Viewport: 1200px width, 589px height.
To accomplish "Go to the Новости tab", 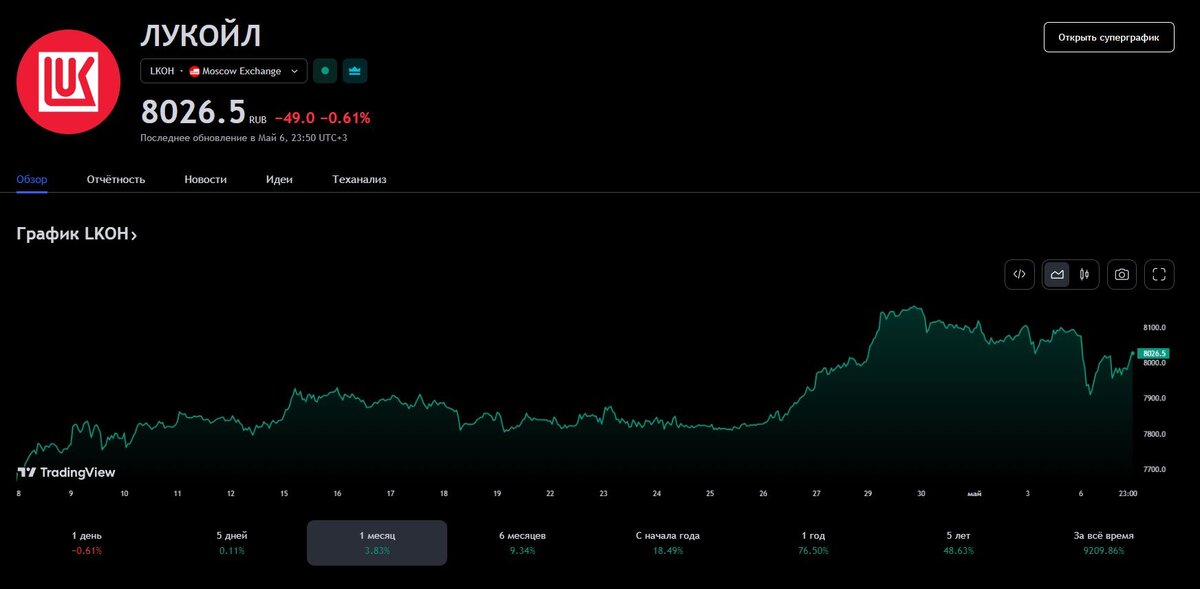I will point(205,179).
